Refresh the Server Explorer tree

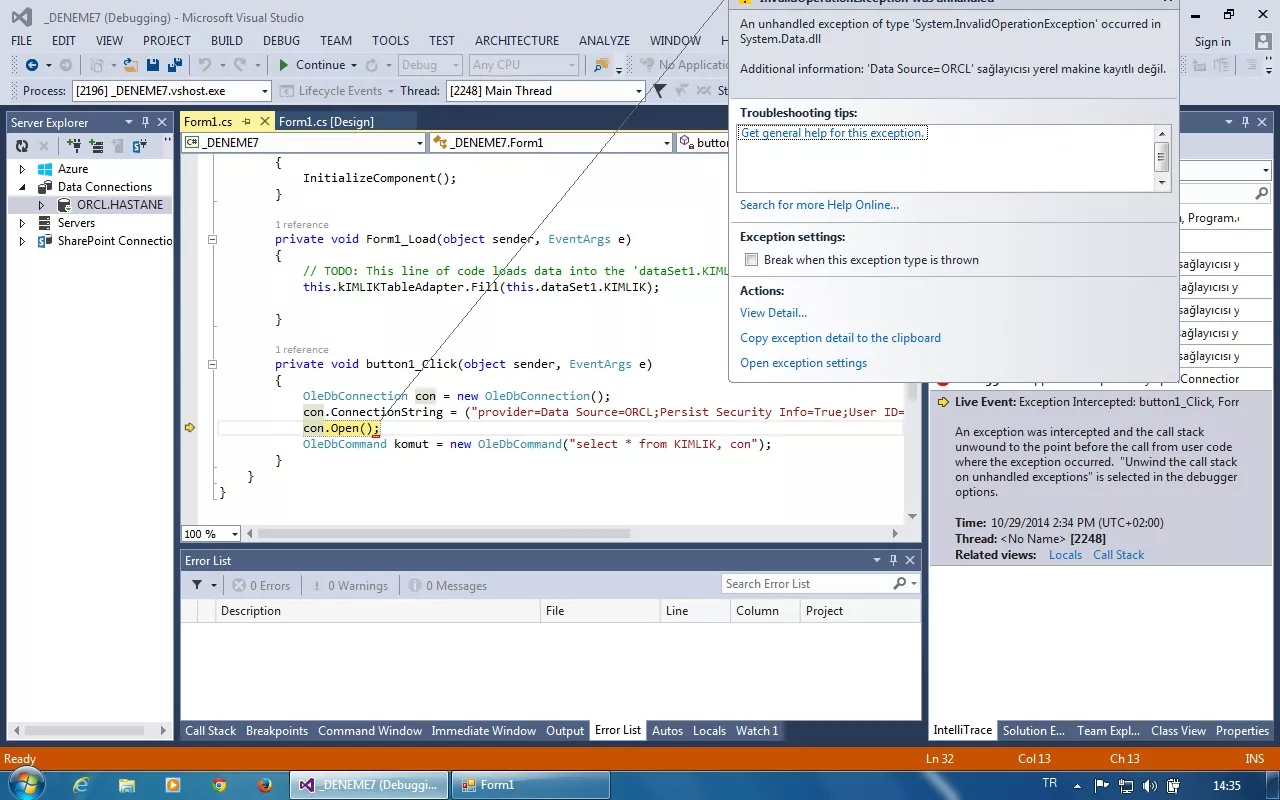tap(22, 146)
